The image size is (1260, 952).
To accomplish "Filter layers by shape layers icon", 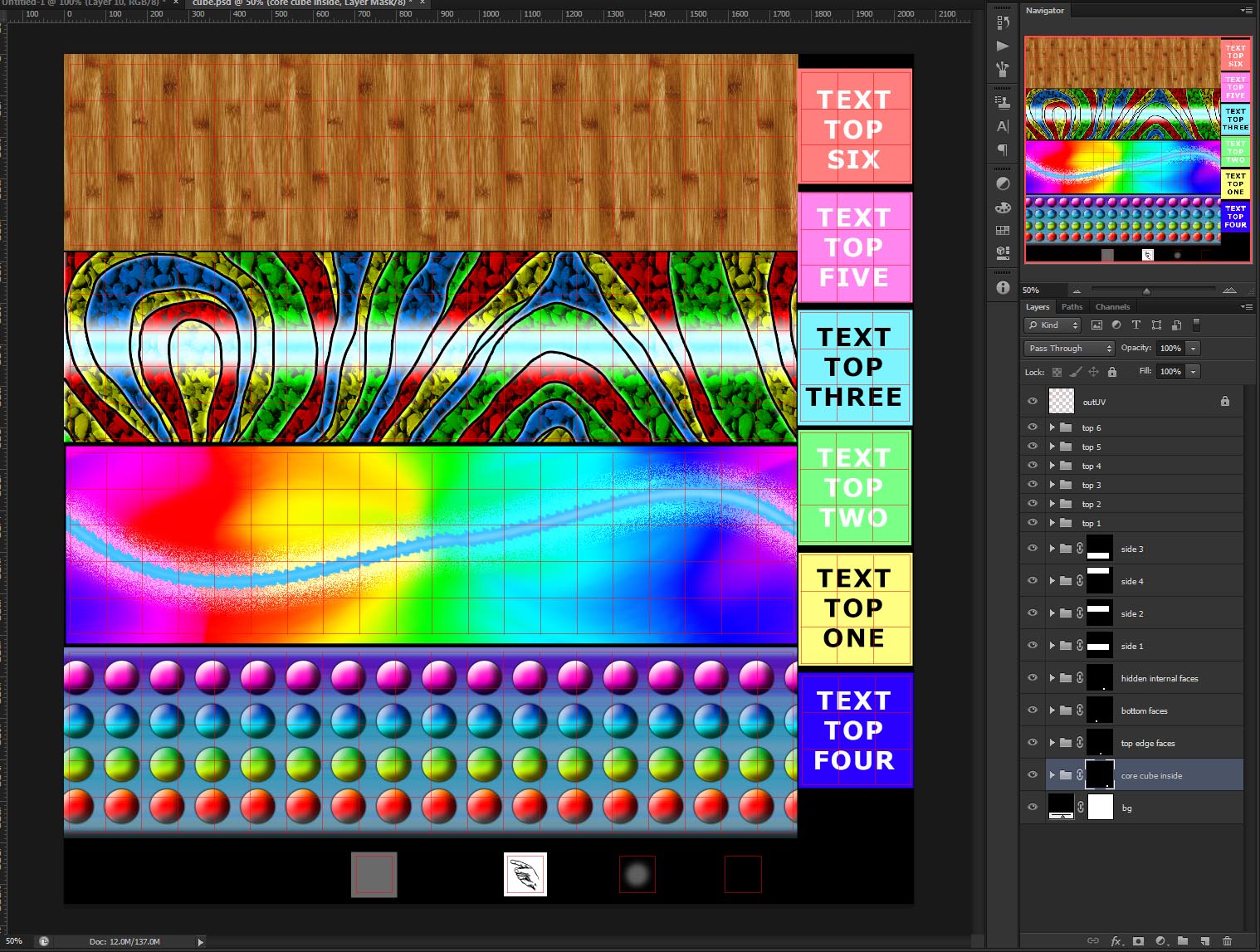I will 1156,325.
